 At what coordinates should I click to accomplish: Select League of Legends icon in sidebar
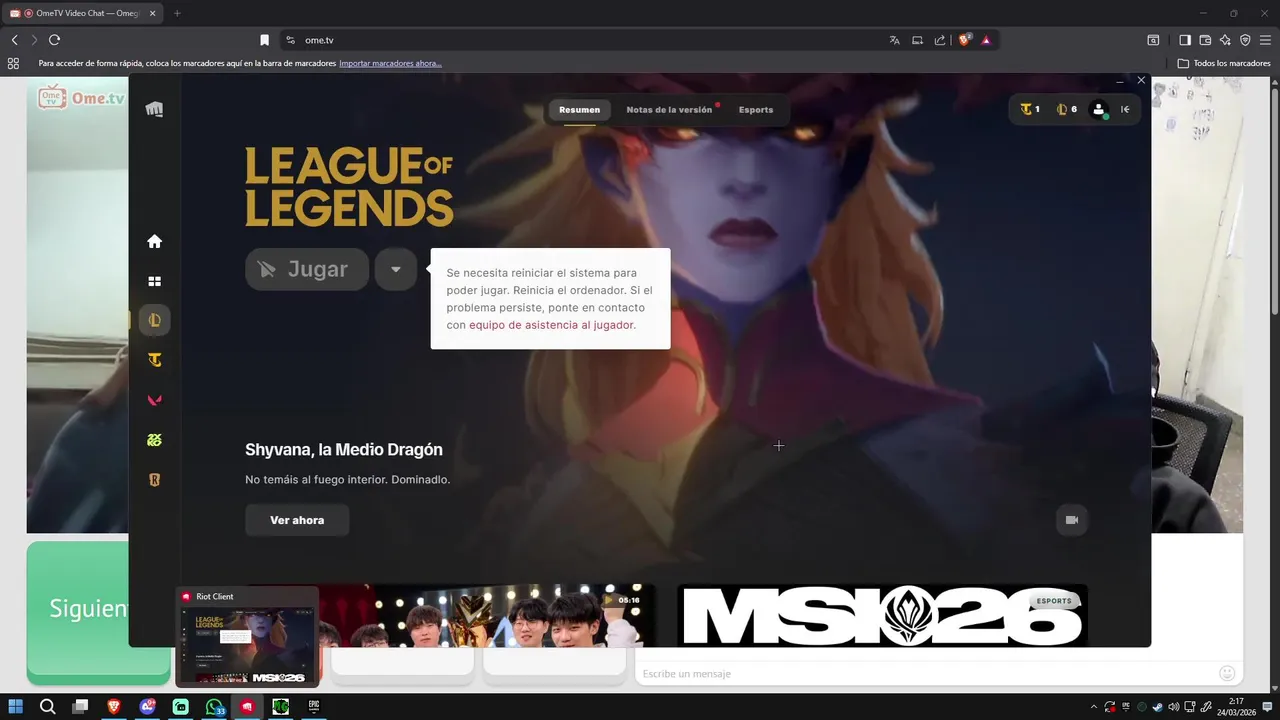tap(154, 320)
